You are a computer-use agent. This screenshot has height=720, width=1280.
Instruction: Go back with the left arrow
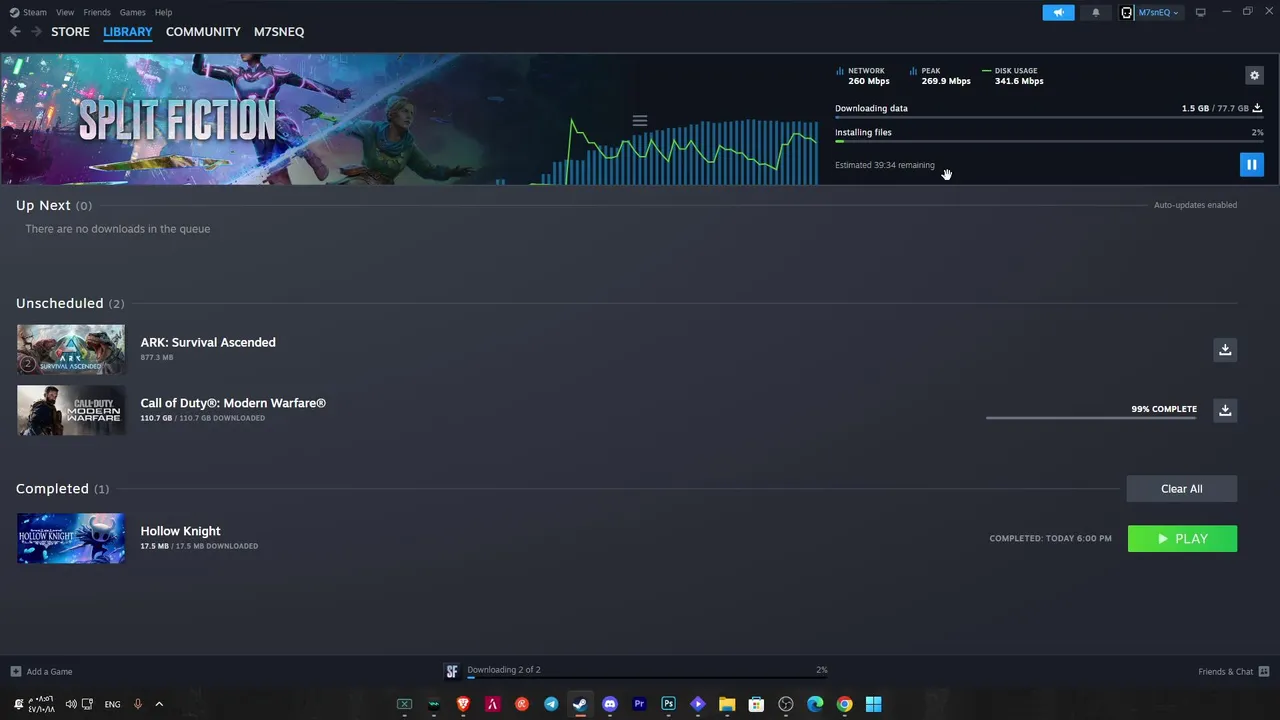coord(15,32)
